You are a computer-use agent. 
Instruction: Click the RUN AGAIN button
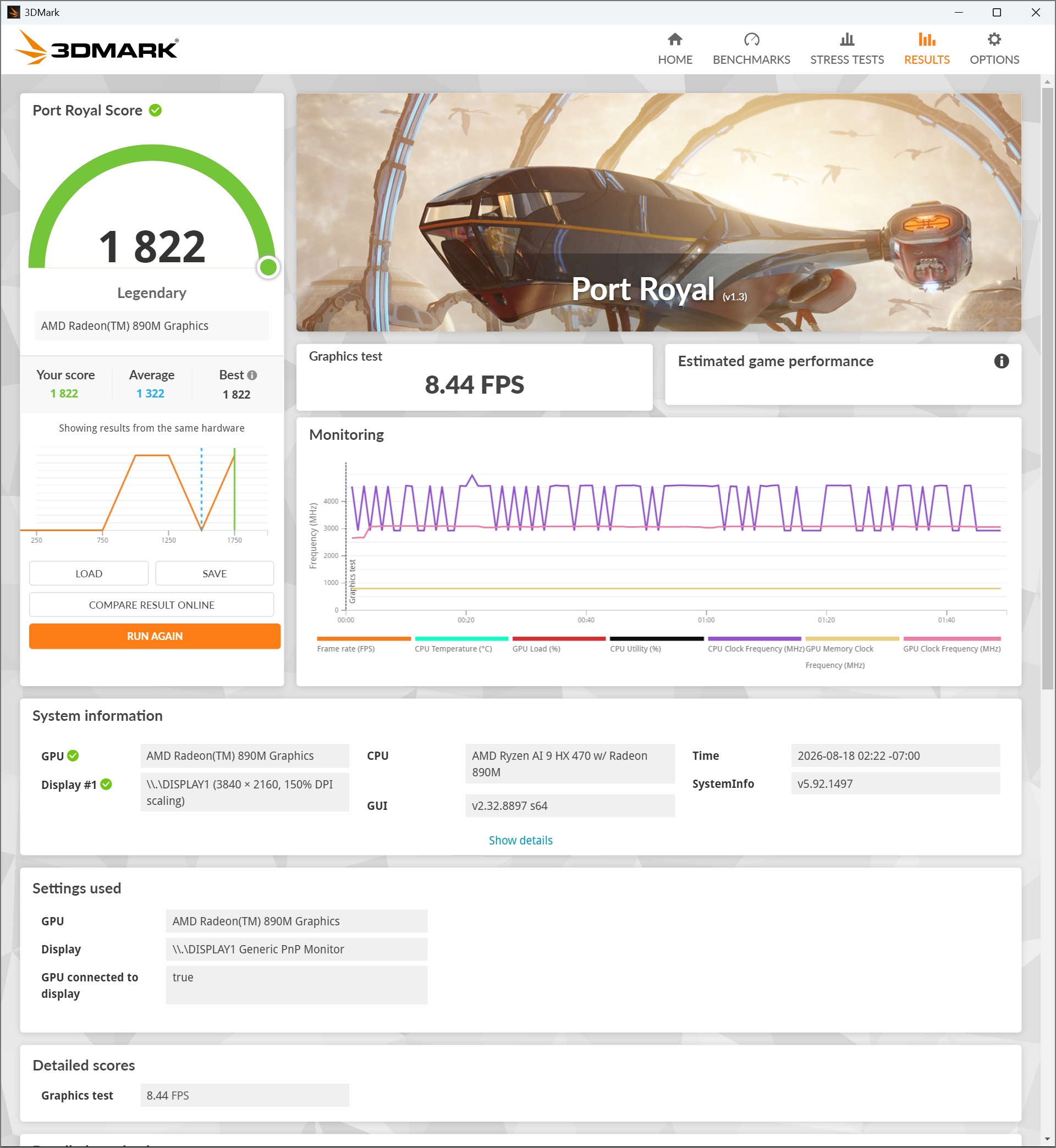(155, 636)
